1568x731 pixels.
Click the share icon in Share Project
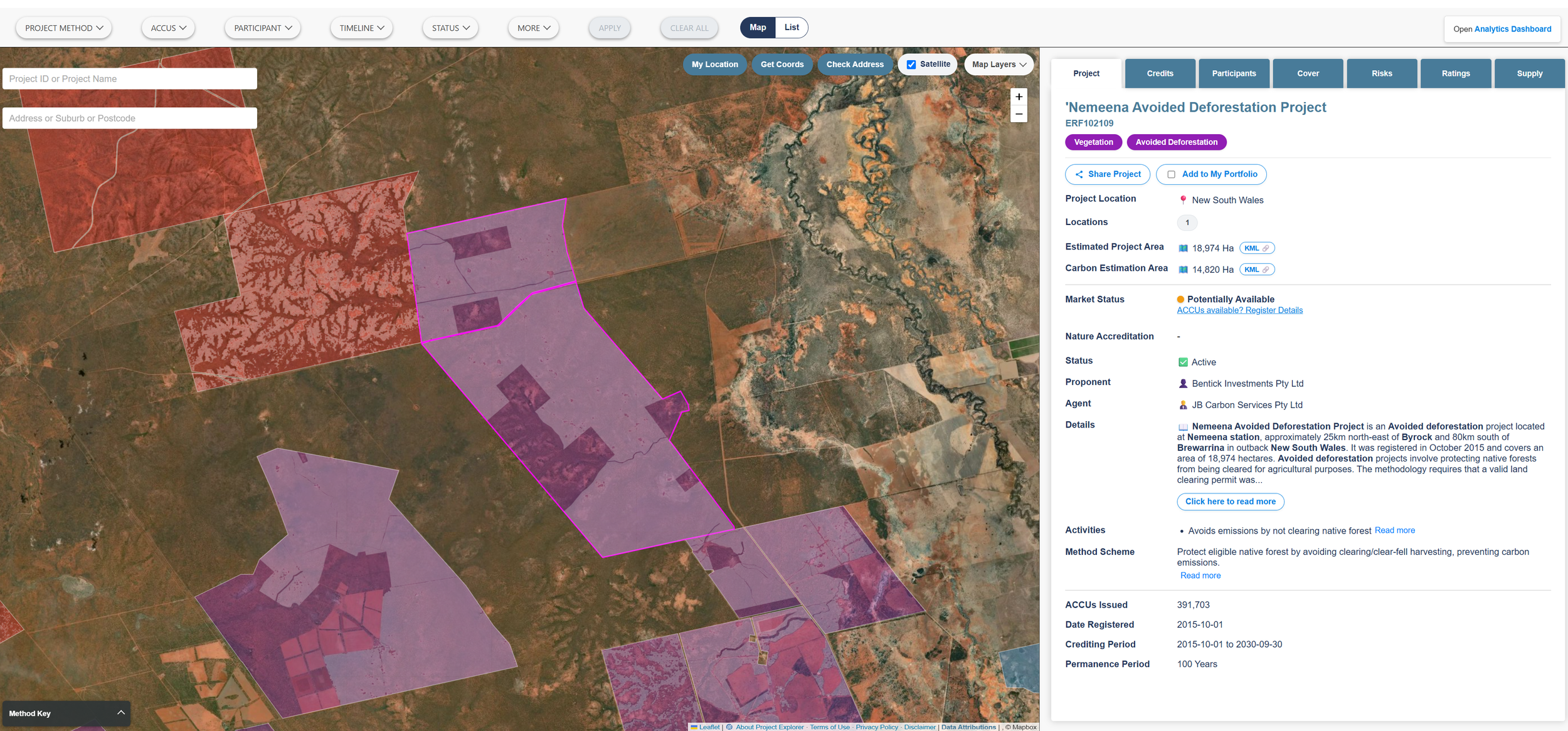pyautogui.click(x=1079, y=174)
